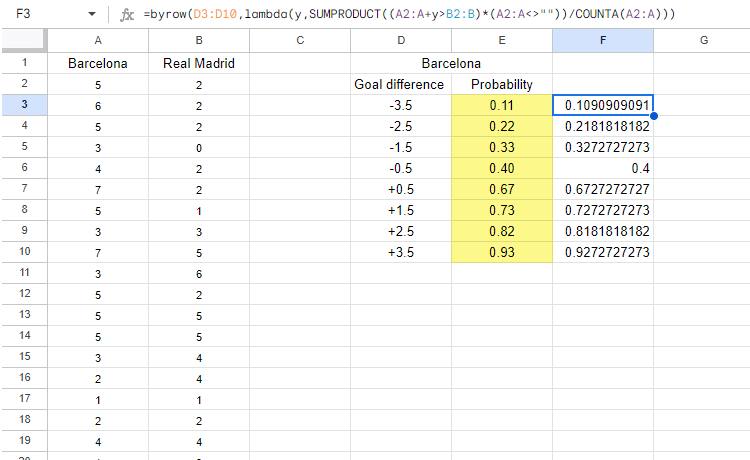Select cell B8 with value 1
Screen dimensions: 750x460
[199, 210]
